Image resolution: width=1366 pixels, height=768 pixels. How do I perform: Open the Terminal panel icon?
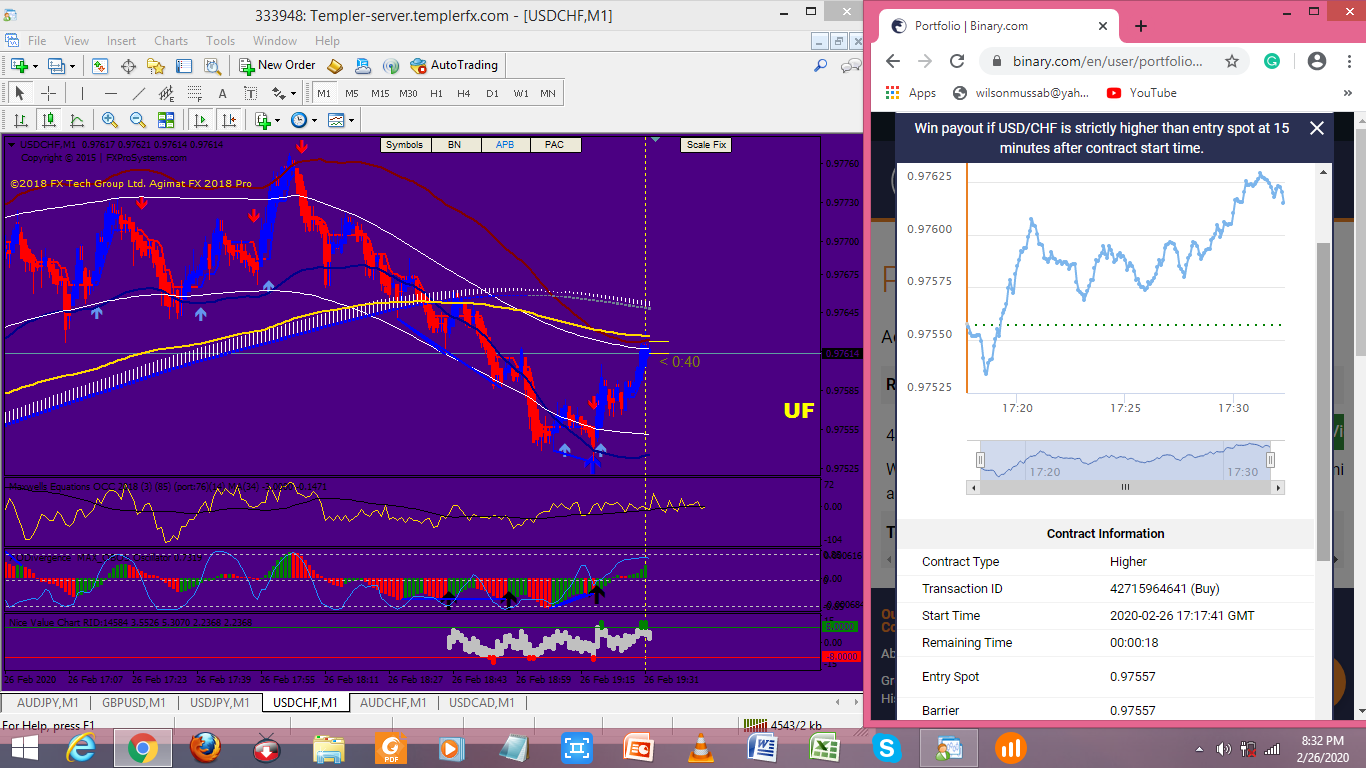coord(184,66)
